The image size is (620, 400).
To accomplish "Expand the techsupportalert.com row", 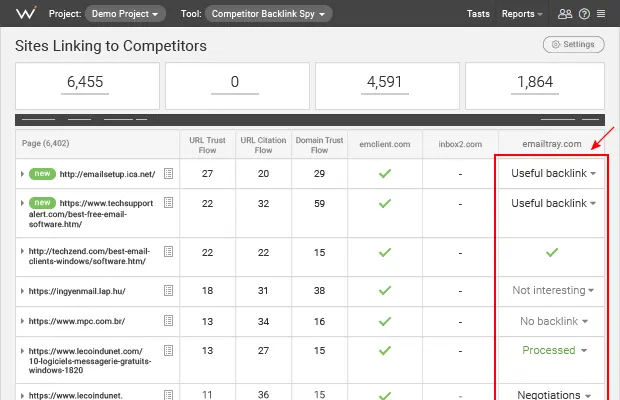I will 23,203.
